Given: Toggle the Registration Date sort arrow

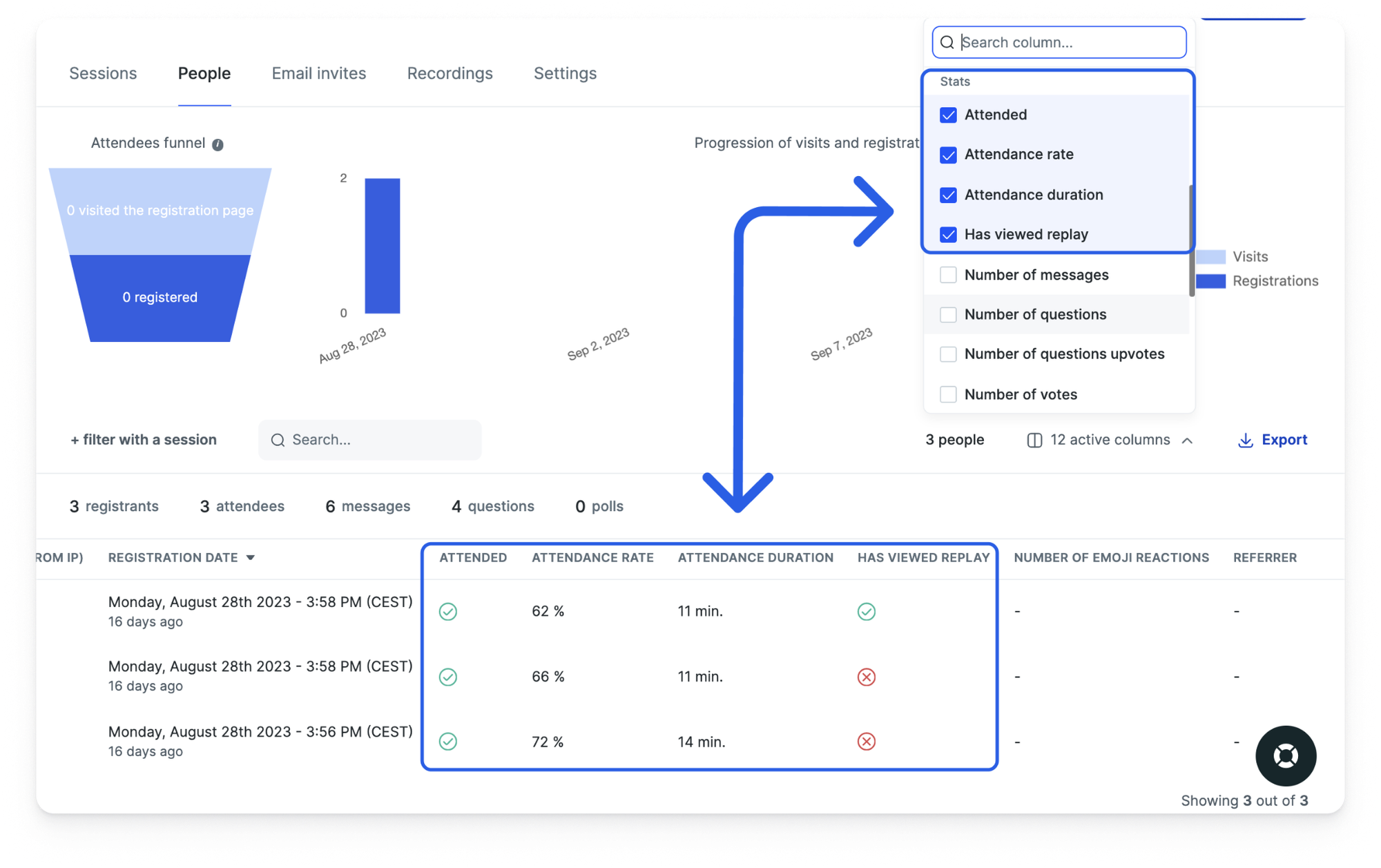Looking at the screenshot, I should click(251, 557).
